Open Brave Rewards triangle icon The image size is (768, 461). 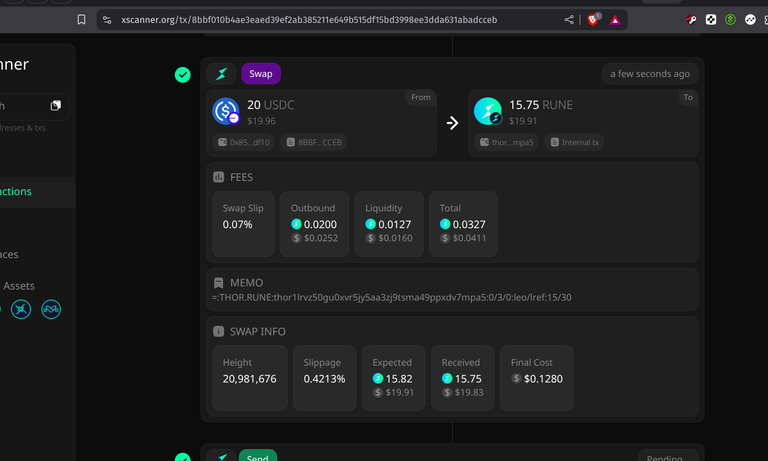coord(615,20)
